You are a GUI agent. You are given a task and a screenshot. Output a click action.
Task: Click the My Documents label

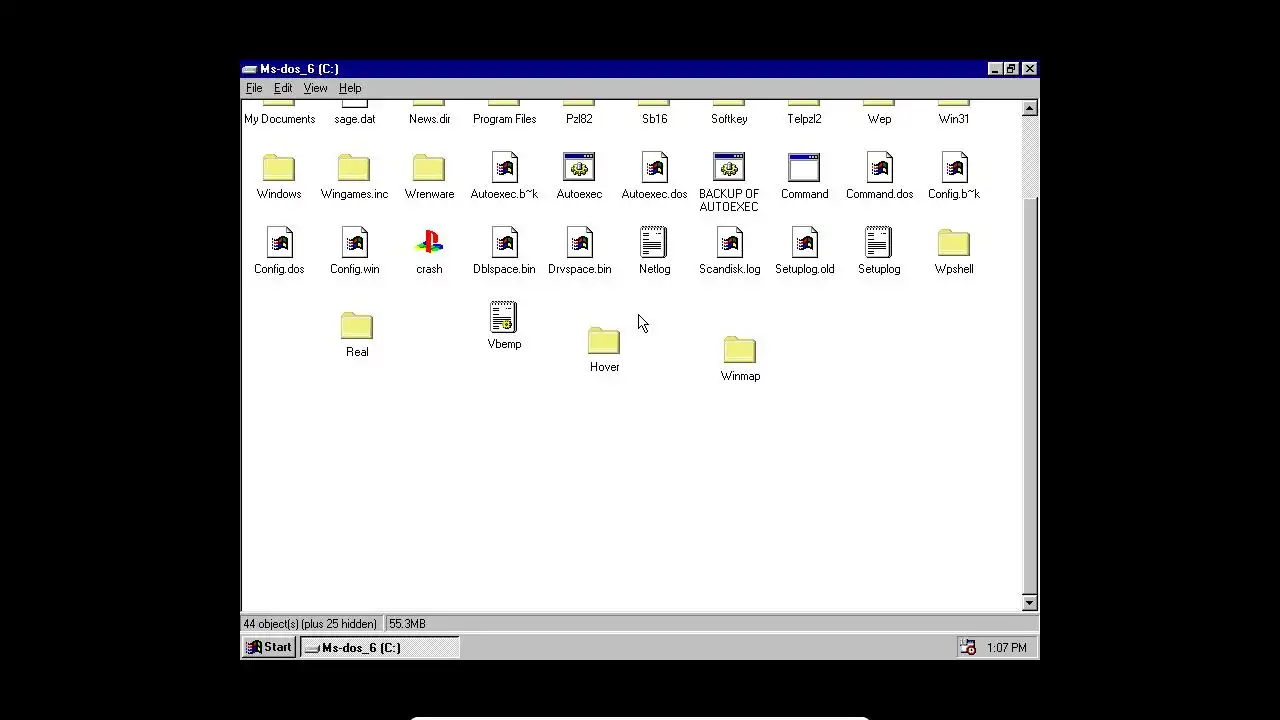[279, 119]
